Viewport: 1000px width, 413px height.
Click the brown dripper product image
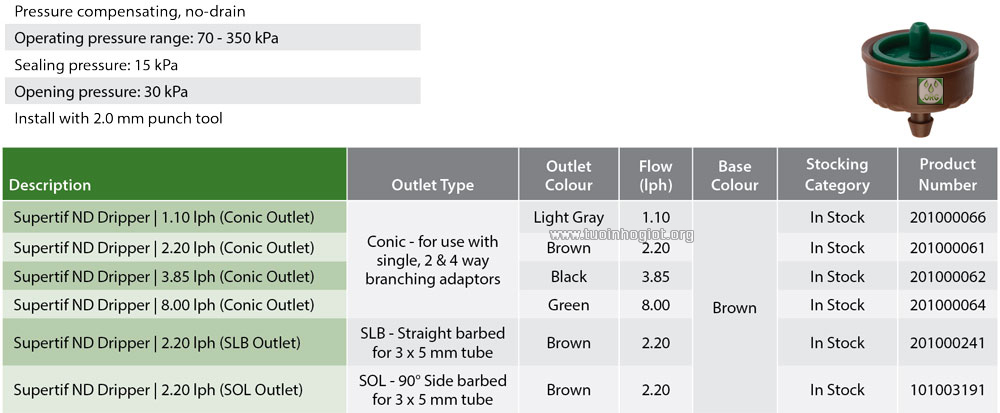coord(920,78)
